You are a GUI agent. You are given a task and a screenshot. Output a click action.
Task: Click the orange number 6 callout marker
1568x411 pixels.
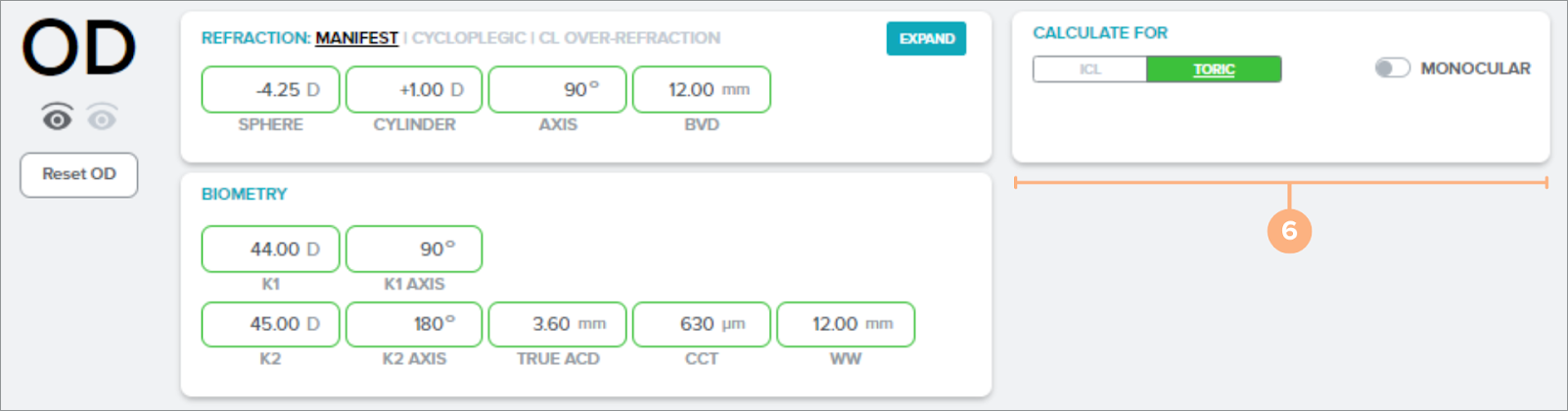click(x=1289, y=231)
